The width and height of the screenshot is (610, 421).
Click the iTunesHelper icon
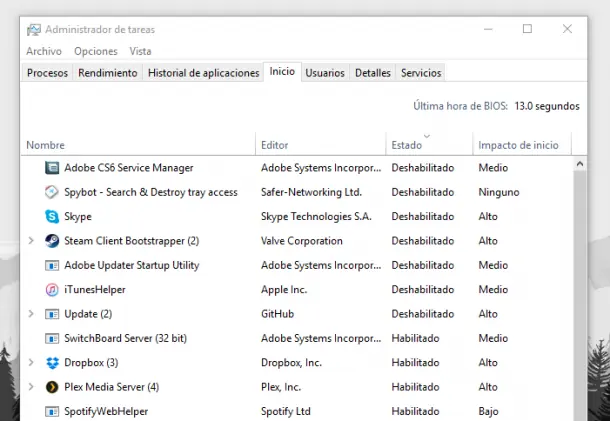(x=52, y=289)
